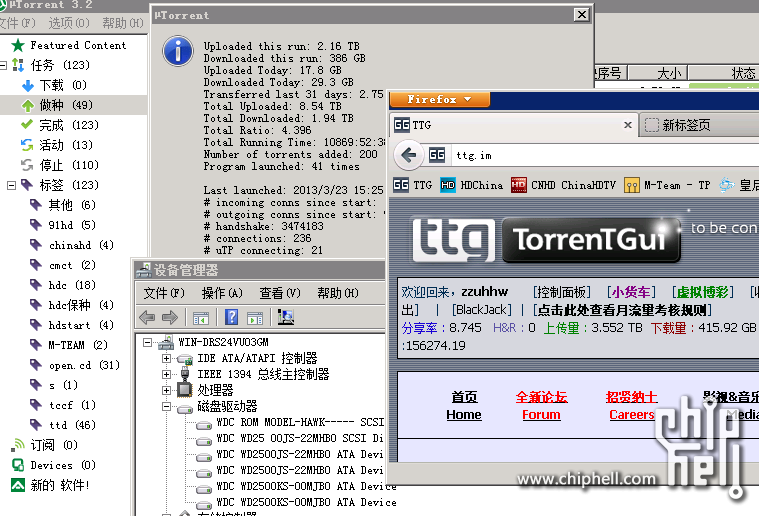Open the Firefox orange menu dropdown
Image resolution: width=759 pixels, height=516 pixels.
[x=440, y=99]
